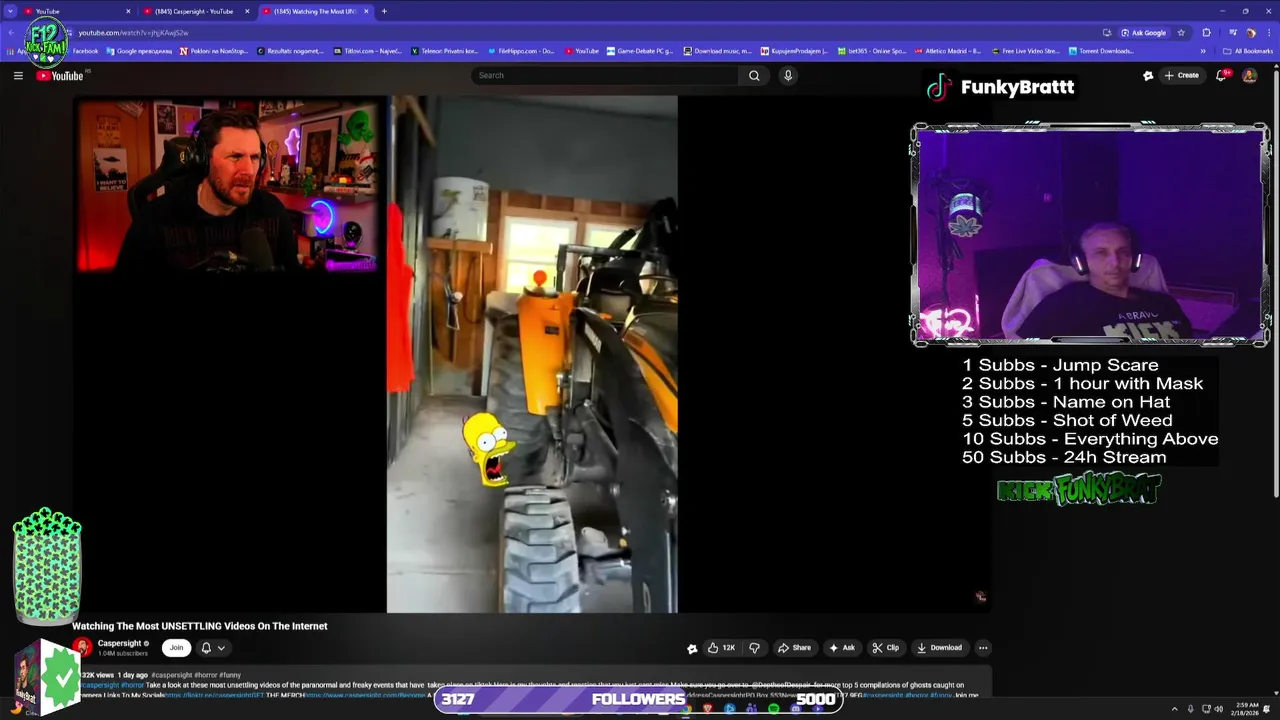The image size is (1280, 720).
Task: Open the Atletico Madrid bookmark
Action: 949,51
